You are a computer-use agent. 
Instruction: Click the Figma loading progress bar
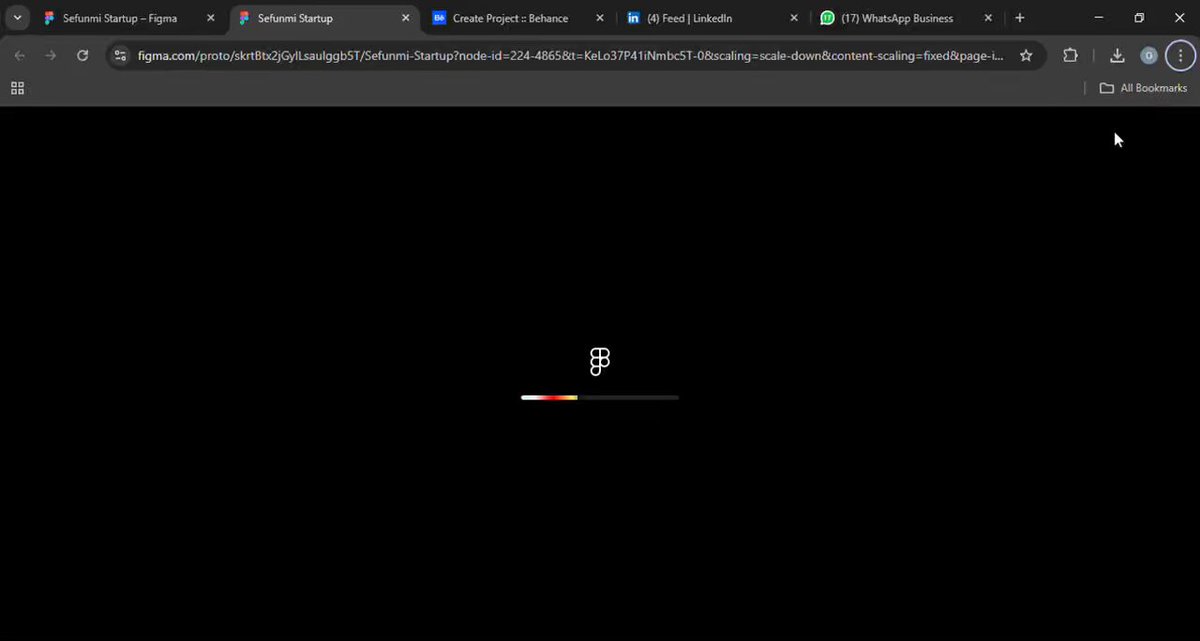point(600,397)
